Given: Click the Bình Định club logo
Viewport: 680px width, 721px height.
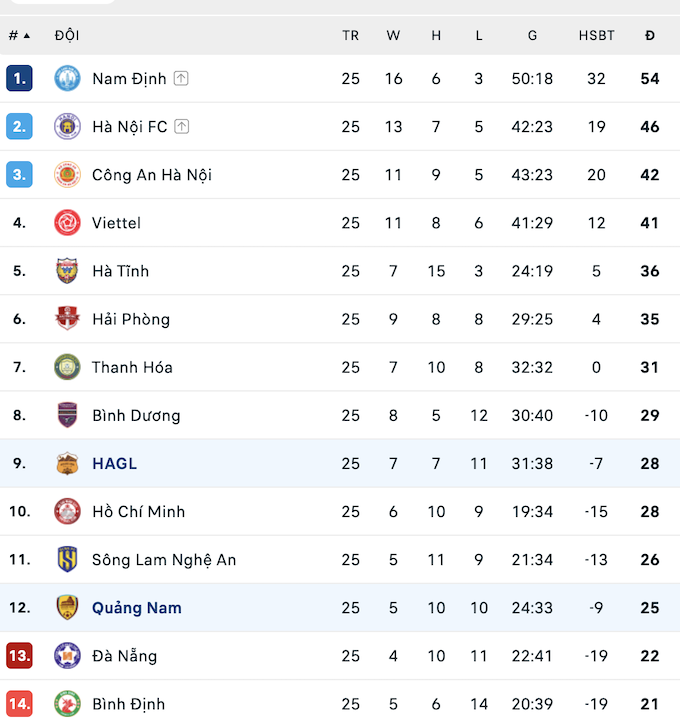Looking at the screenshot, I should click(67, 704).
